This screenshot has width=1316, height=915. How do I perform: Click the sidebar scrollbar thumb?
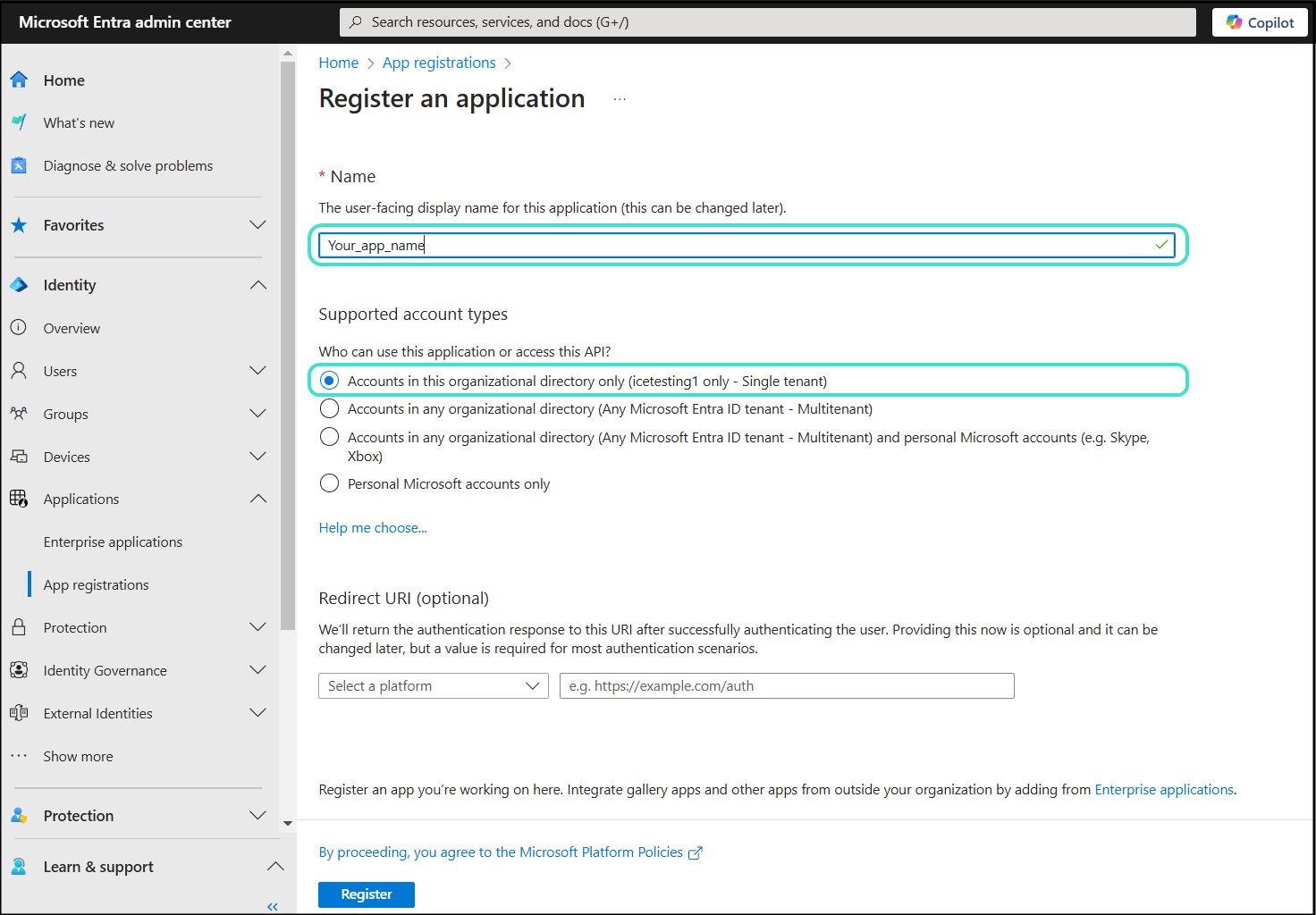click(x=288, y=346)
